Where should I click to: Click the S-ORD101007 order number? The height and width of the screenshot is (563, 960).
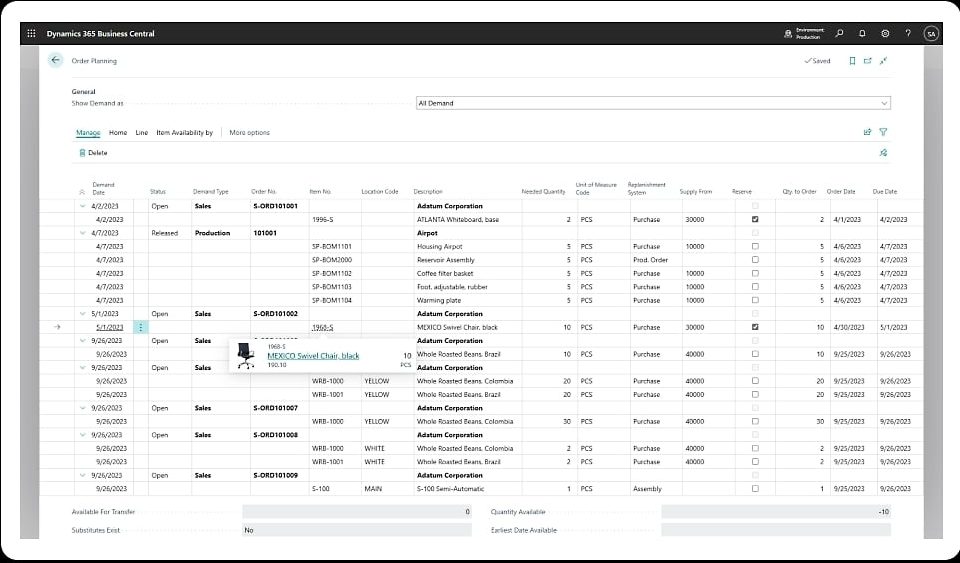tap(276, 408)
